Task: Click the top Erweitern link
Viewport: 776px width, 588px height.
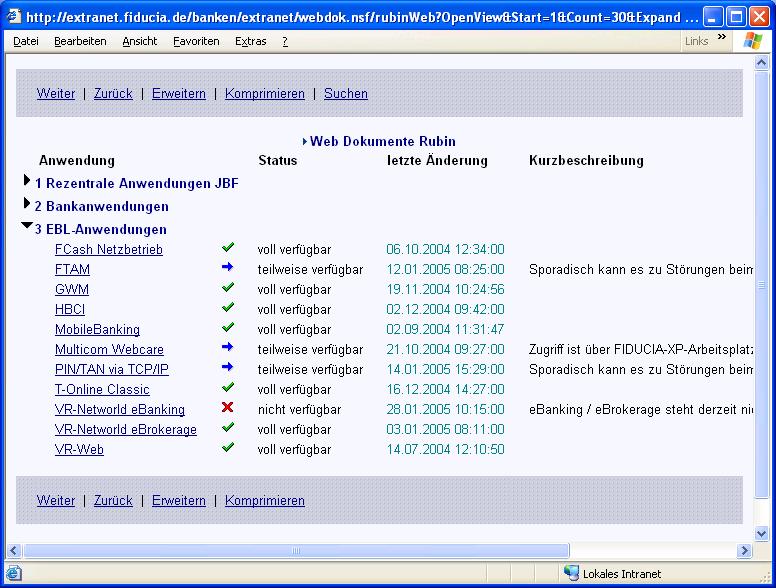Action: (179, 94)
